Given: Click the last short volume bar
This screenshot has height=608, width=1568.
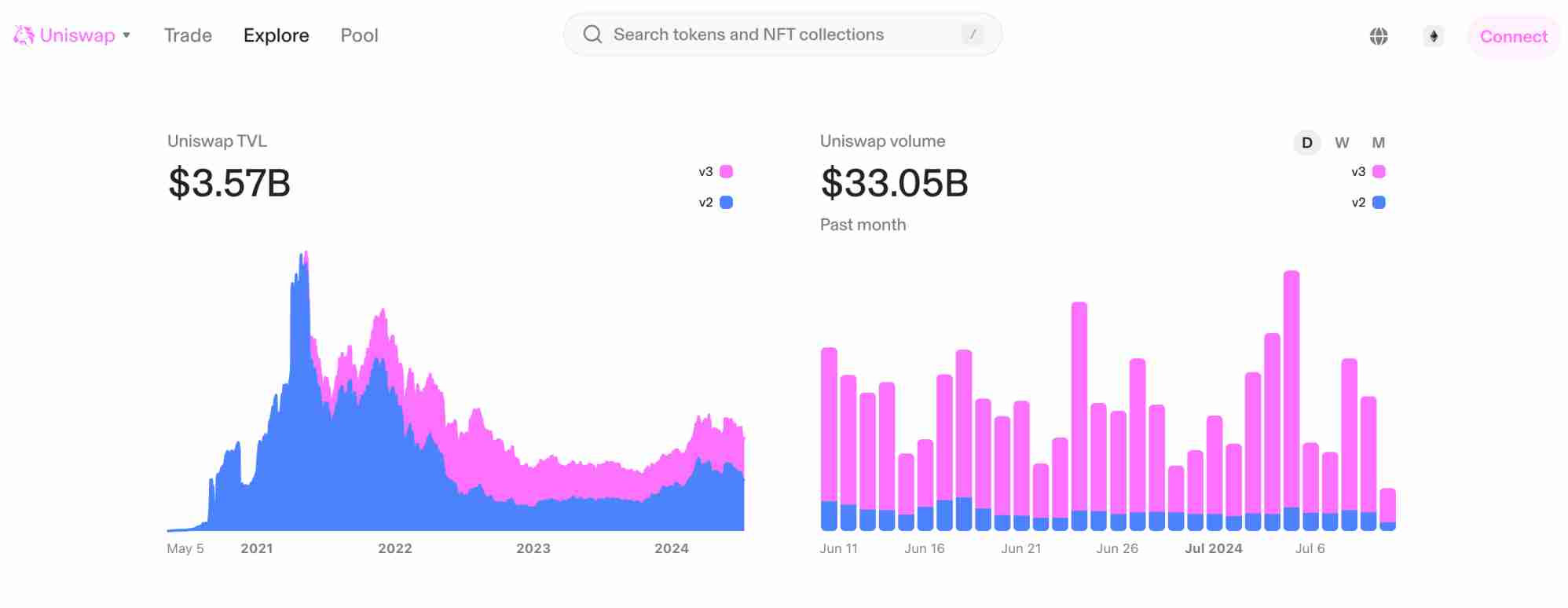Looking at the screenshot, I should coord(1388,510).
